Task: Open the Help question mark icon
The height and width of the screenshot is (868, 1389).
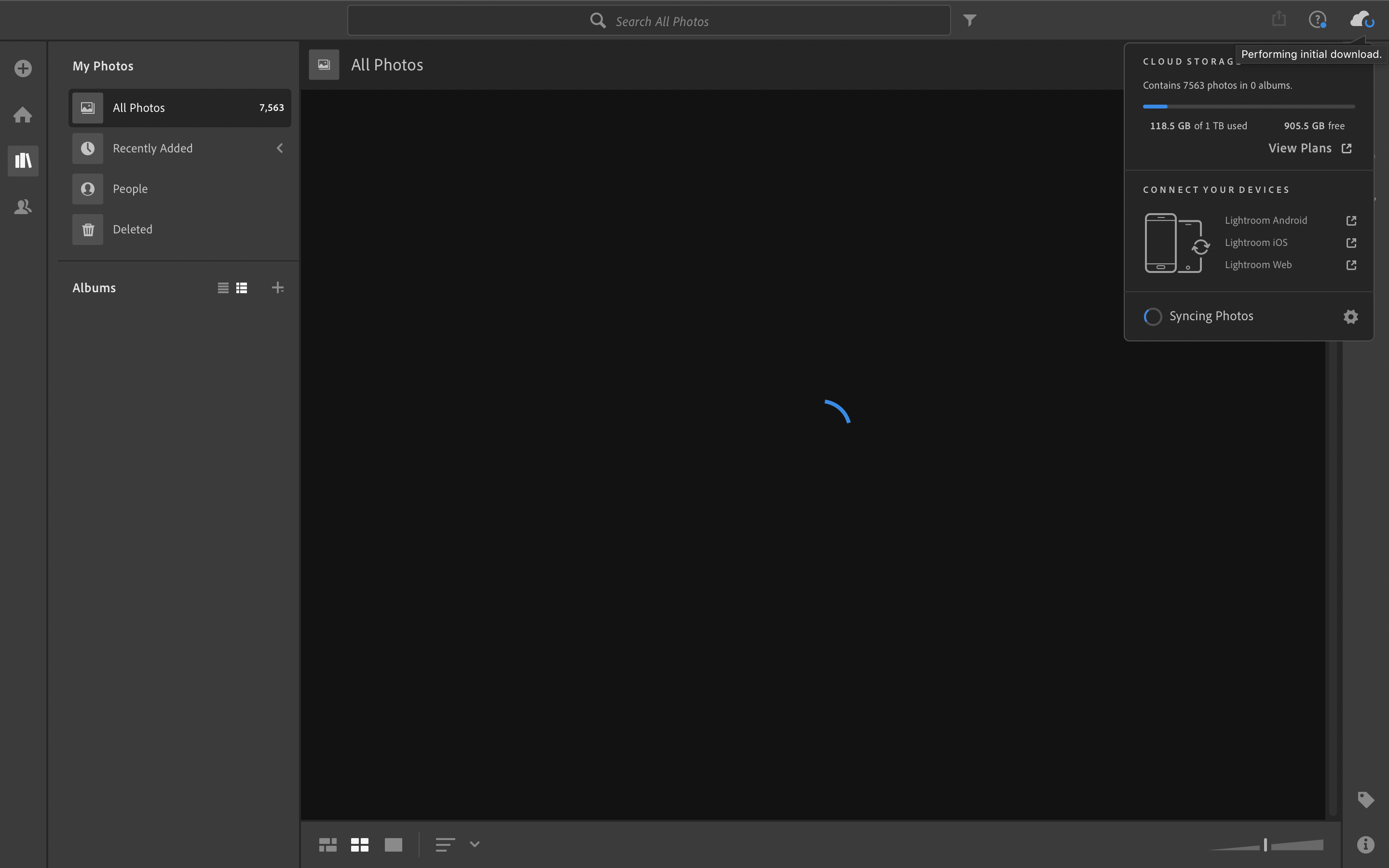Action: click(1317, 20)
